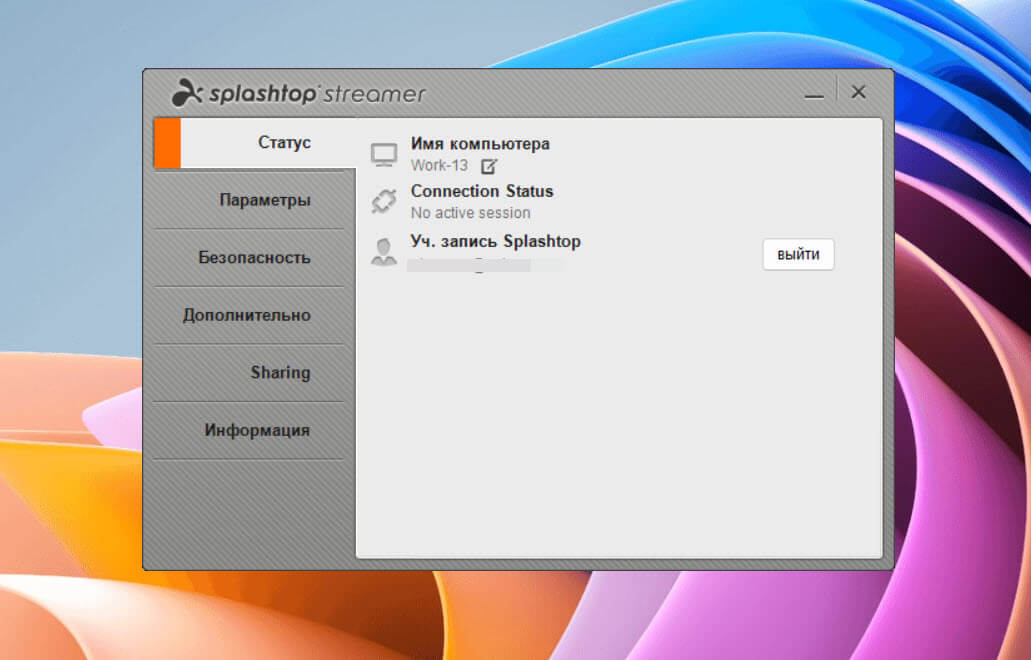
Task: Switch to the Параметры tab
Action: pos(249,200)
